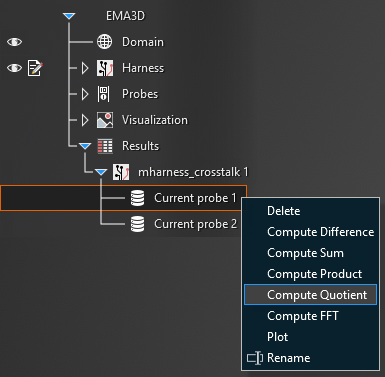Click the Visualization picture icon
The width and height of the screenshot is (385, 377).
point(105,120)
